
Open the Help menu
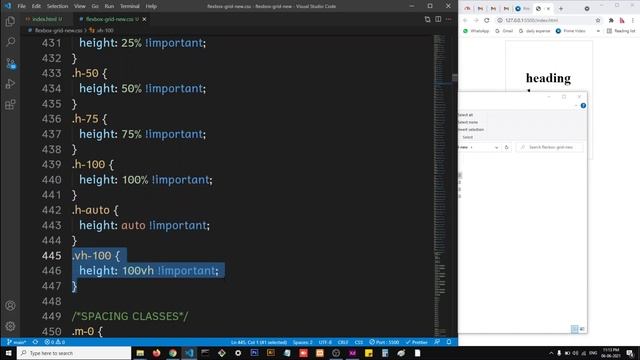click(x=151, y=6)
